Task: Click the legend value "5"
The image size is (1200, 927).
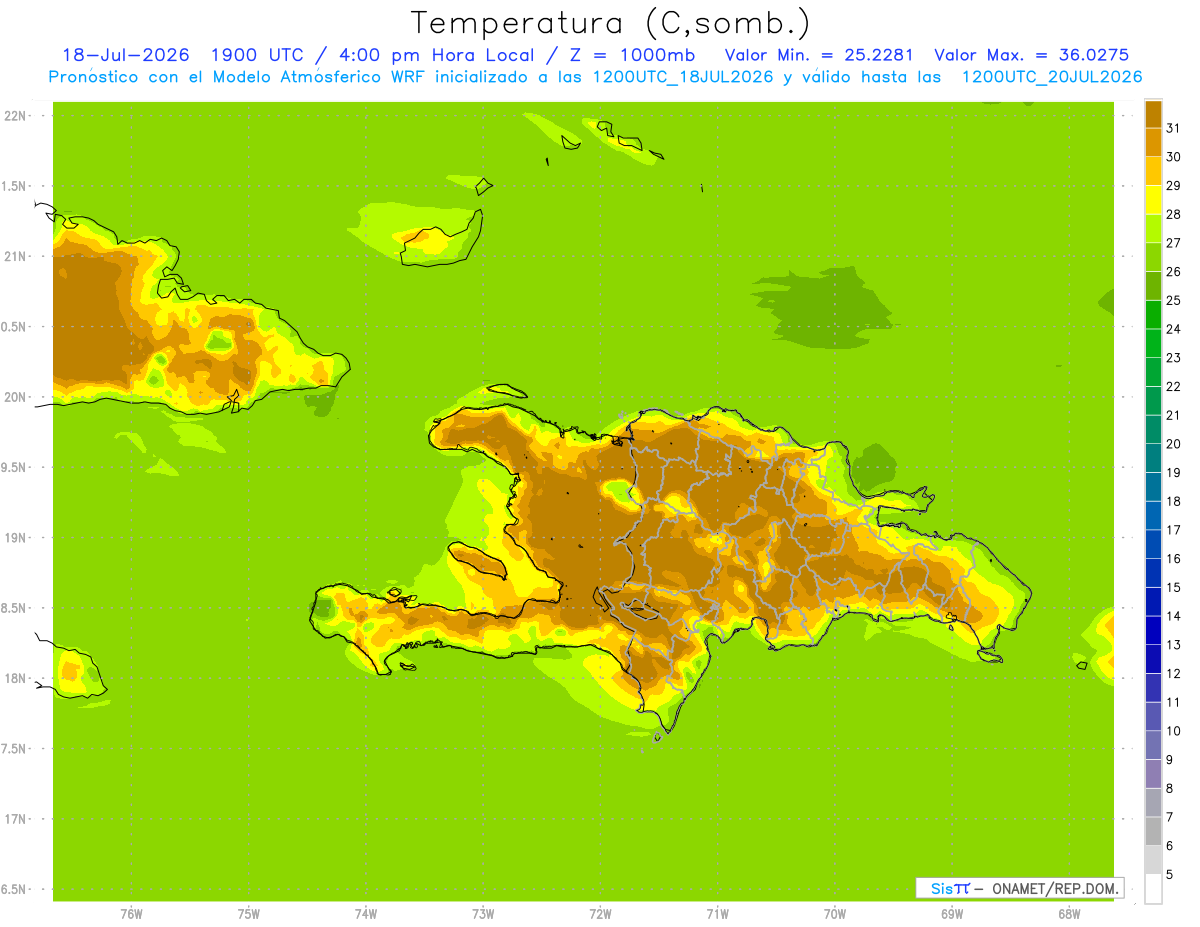Action: pos(1169,875)
